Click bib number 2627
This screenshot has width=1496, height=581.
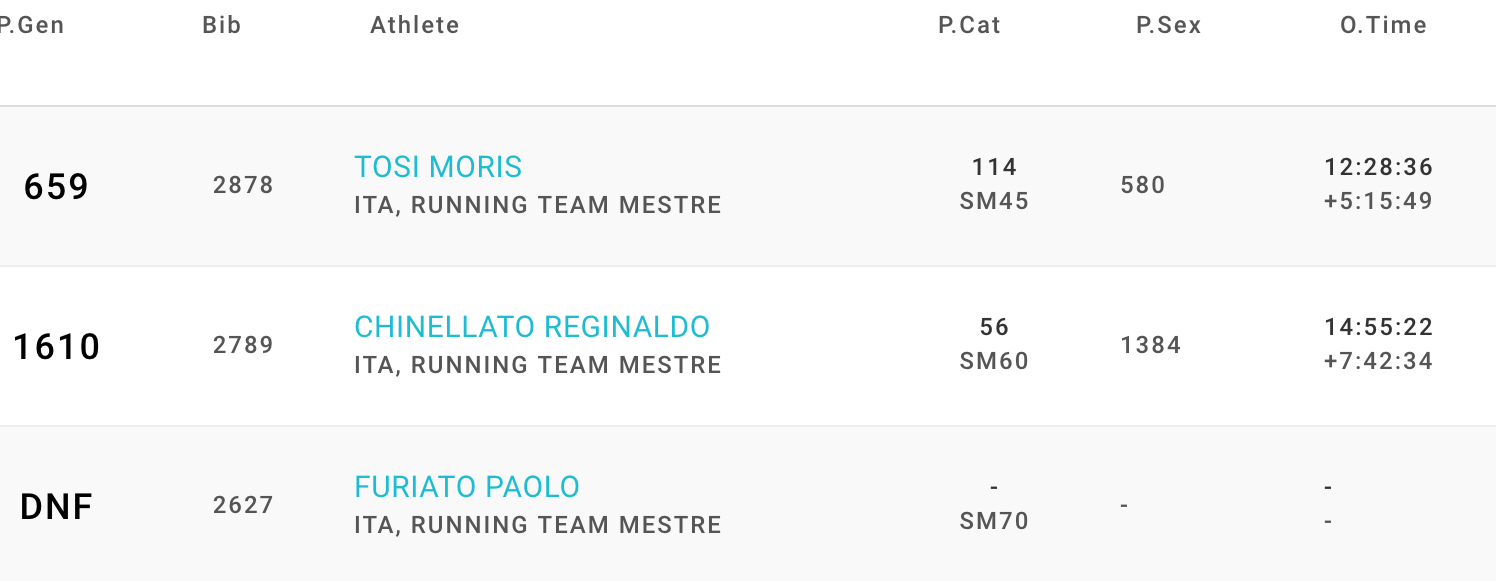pyautogui.click(x=243, y=506)
